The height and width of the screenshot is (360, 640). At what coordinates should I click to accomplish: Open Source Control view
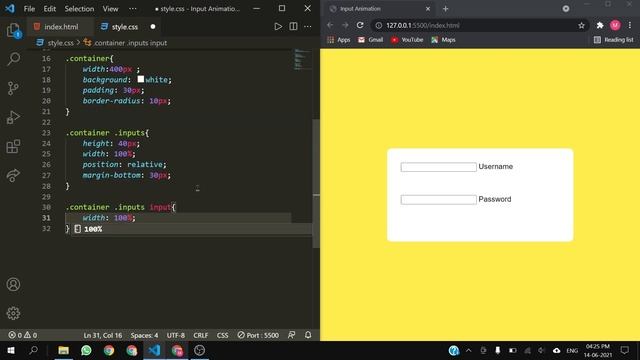tap(13, 88)
